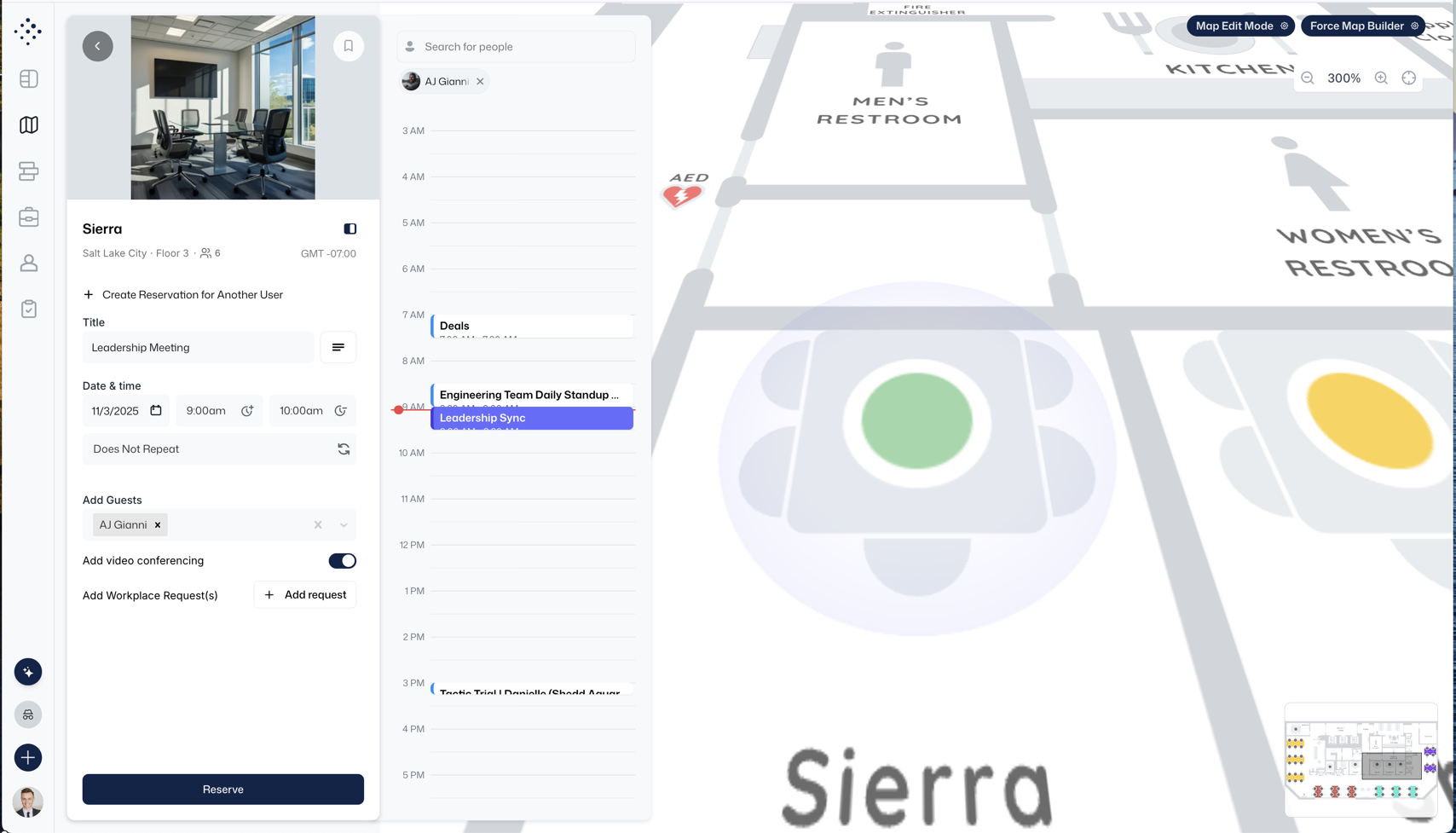The height and width of the screenshot is (833, 1456).
Task: Open the briefcase icon in sidebar
Action: [x=29, y=217]
